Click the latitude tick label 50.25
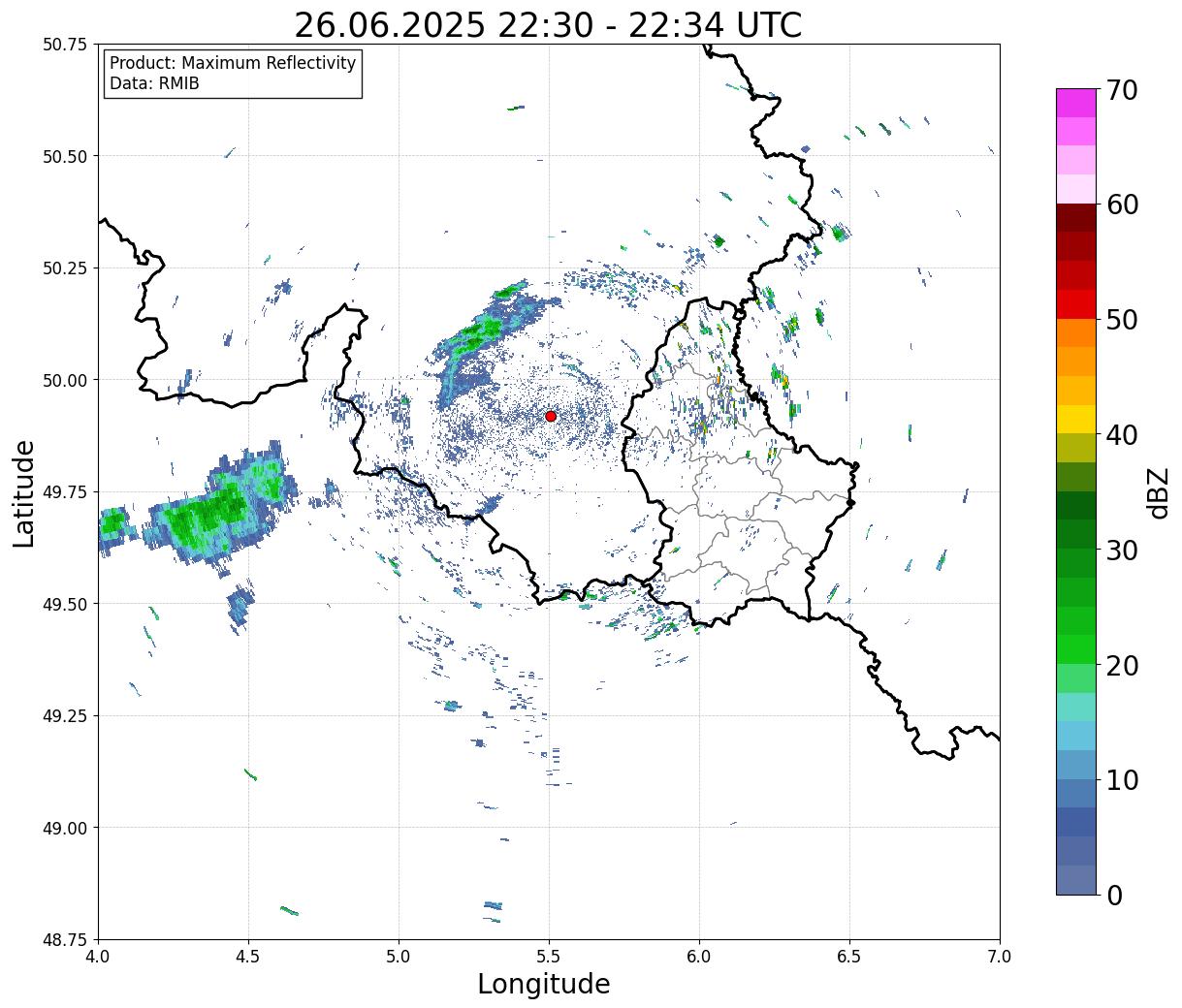1182x1008 pixels. [x=64, y=268]
